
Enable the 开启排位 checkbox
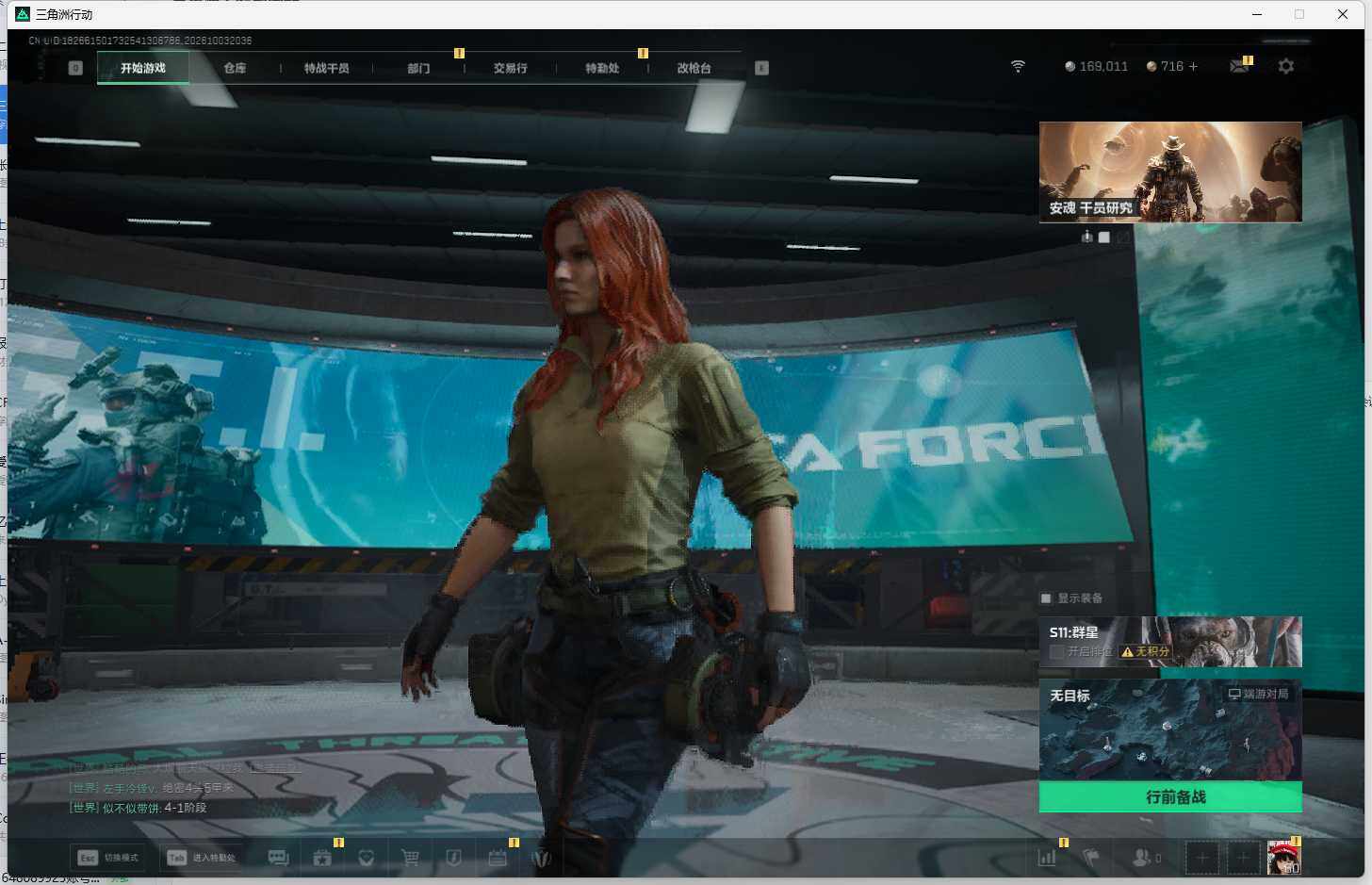pos(1056,651)
